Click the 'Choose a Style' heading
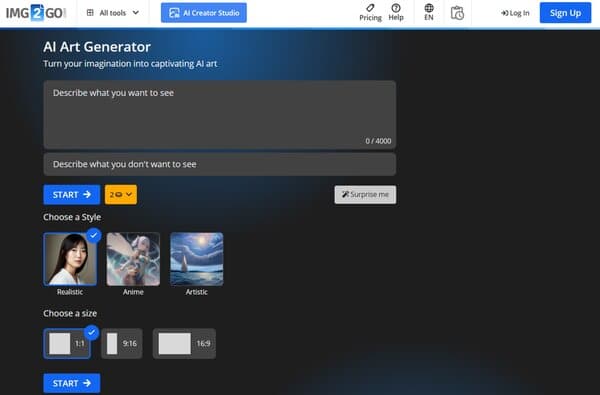 [x=72, y=217]
